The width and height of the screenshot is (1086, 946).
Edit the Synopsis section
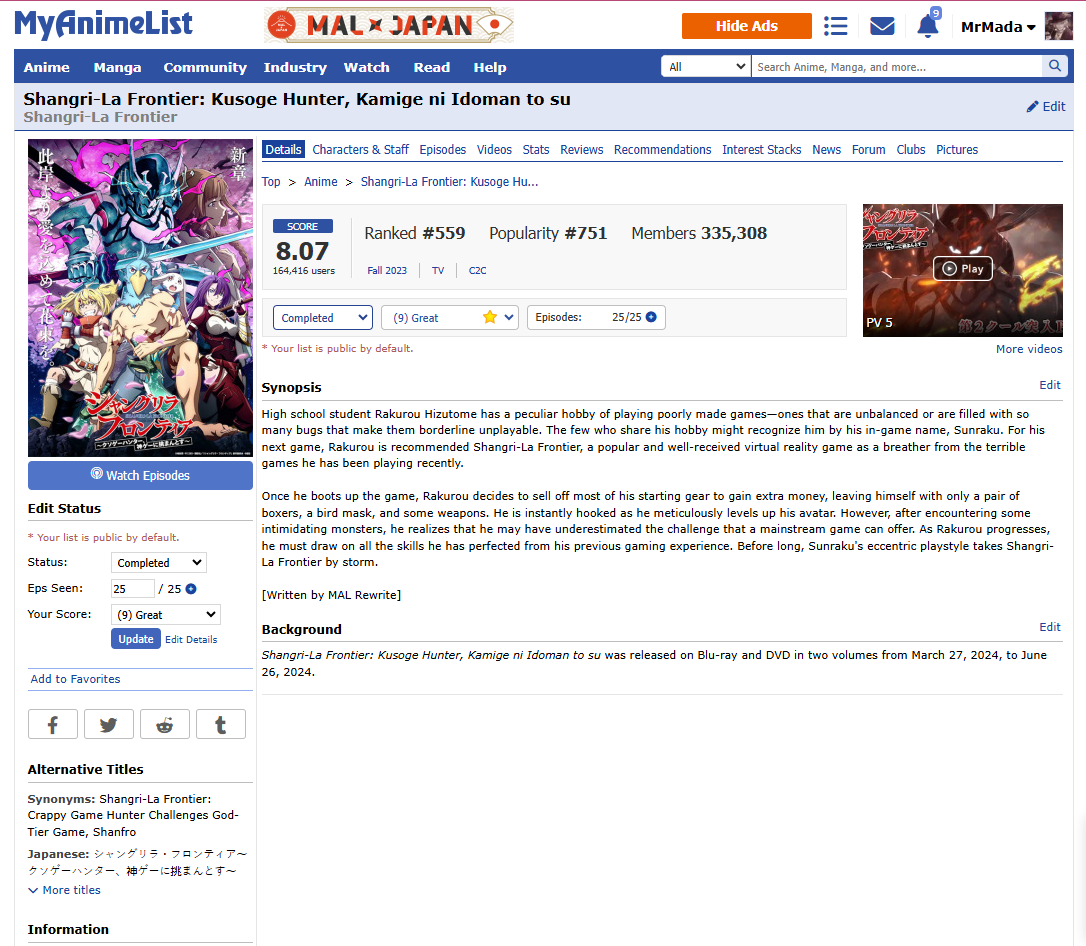tap(1050, 385)
